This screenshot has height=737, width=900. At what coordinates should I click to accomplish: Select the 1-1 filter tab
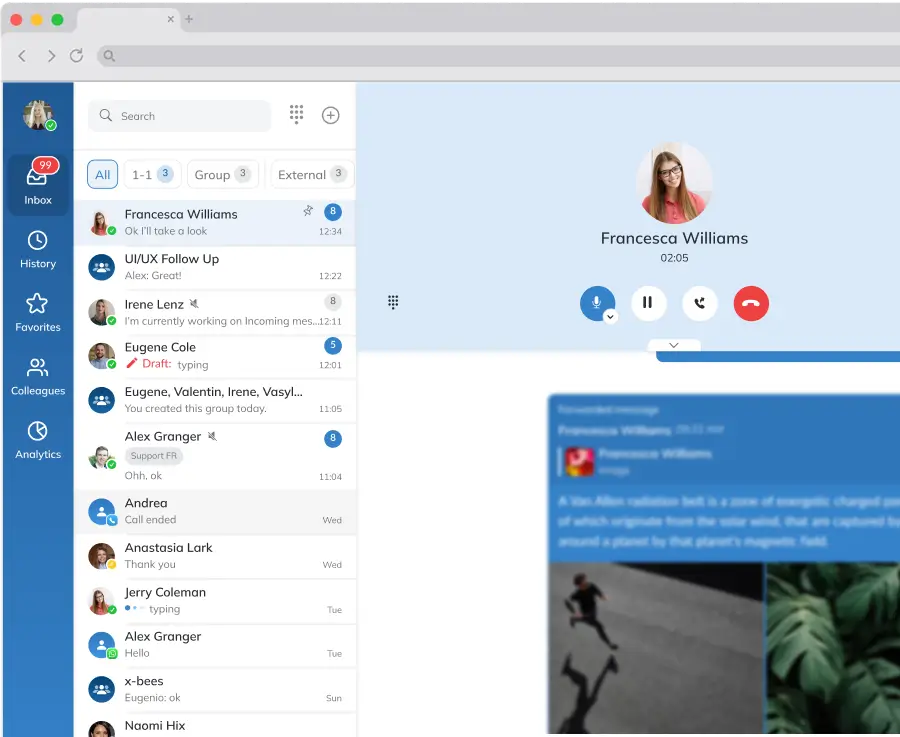click(x=152, y=174)
